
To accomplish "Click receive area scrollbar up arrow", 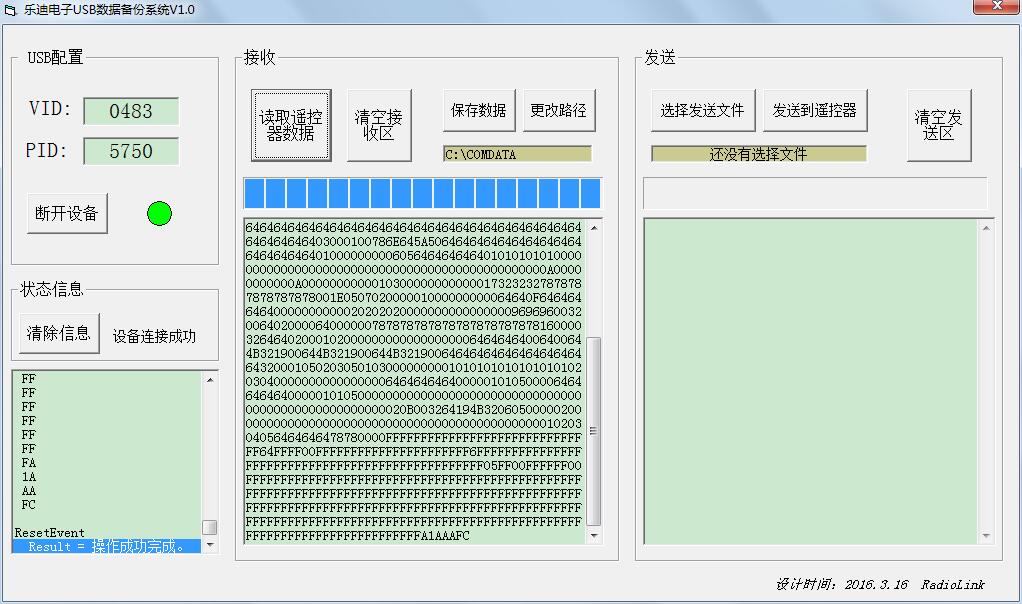I will pyautogui.click(x=594, y=227).
